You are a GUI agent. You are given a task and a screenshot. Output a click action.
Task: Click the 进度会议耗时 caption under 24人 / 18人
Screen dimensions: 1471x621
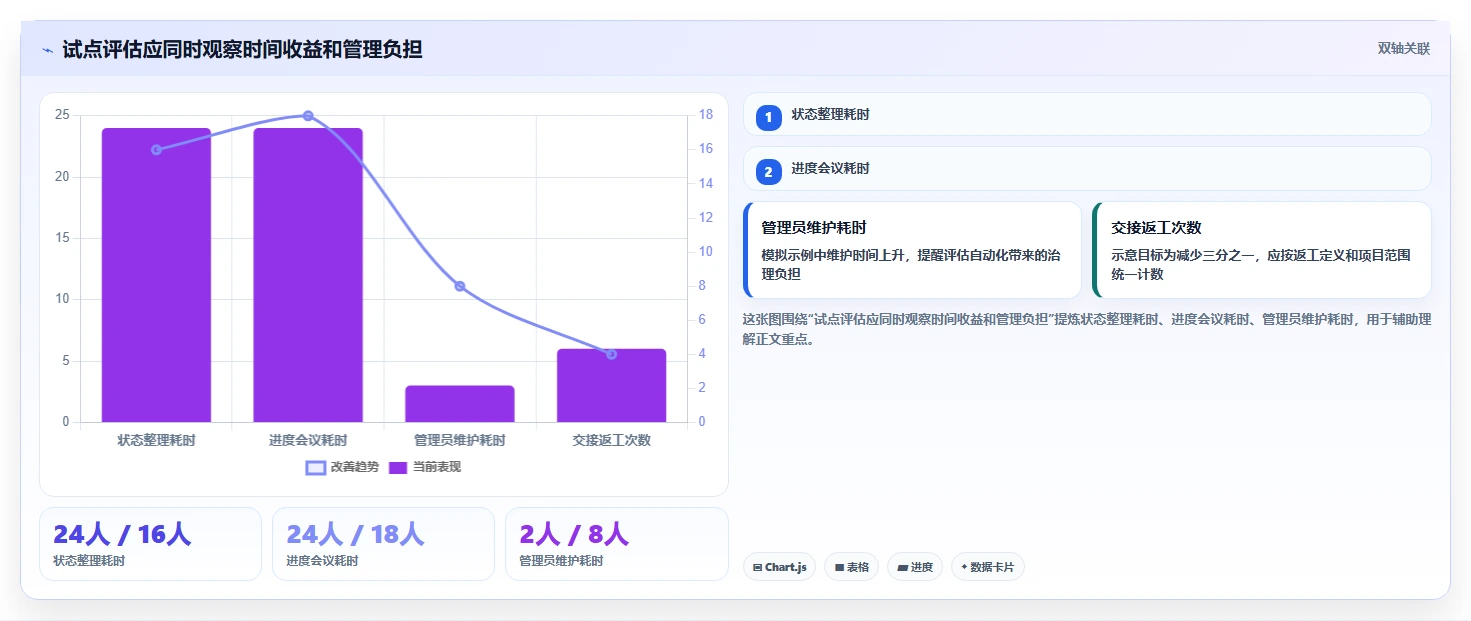pyautogui.click(x=322, y=561)
